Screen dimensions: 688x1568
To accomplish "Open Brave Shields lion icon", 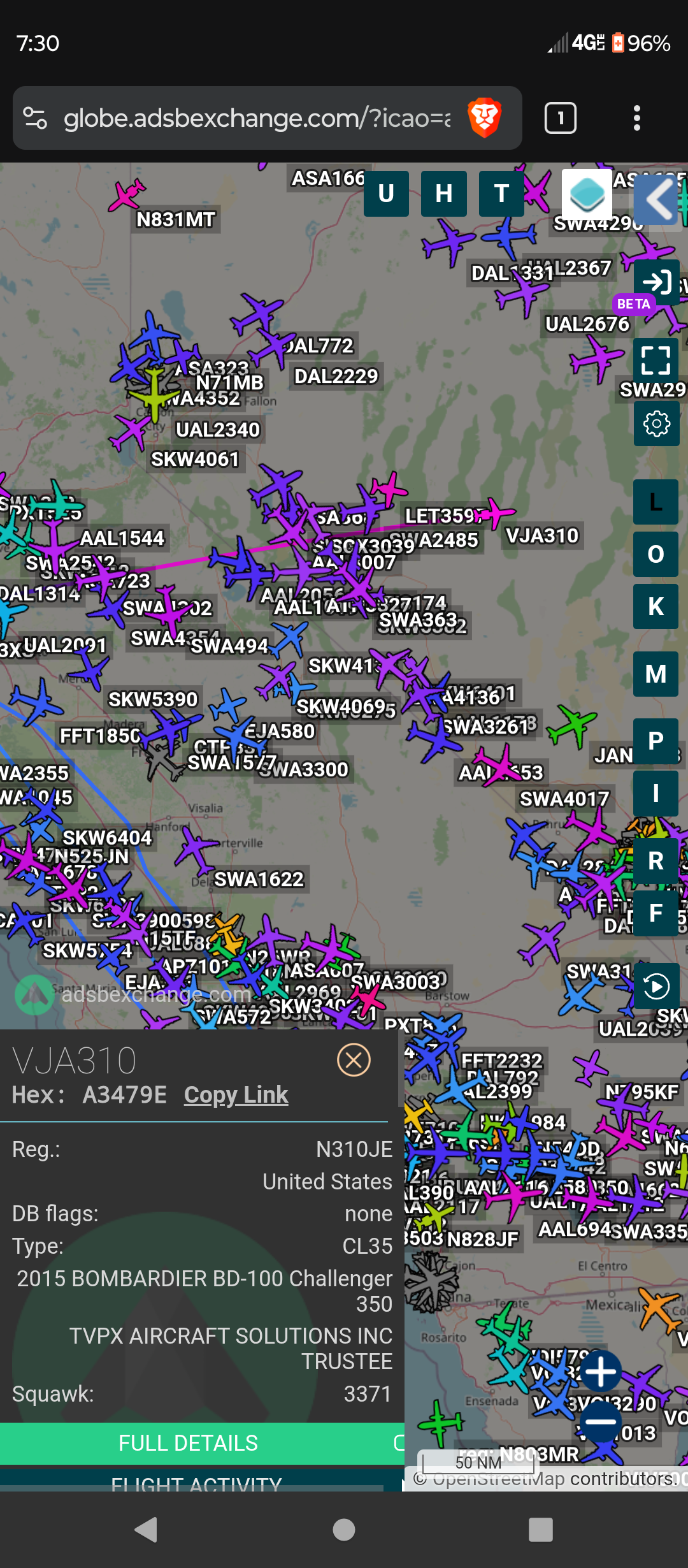I will pyautogui.click(x=484, y=118).
